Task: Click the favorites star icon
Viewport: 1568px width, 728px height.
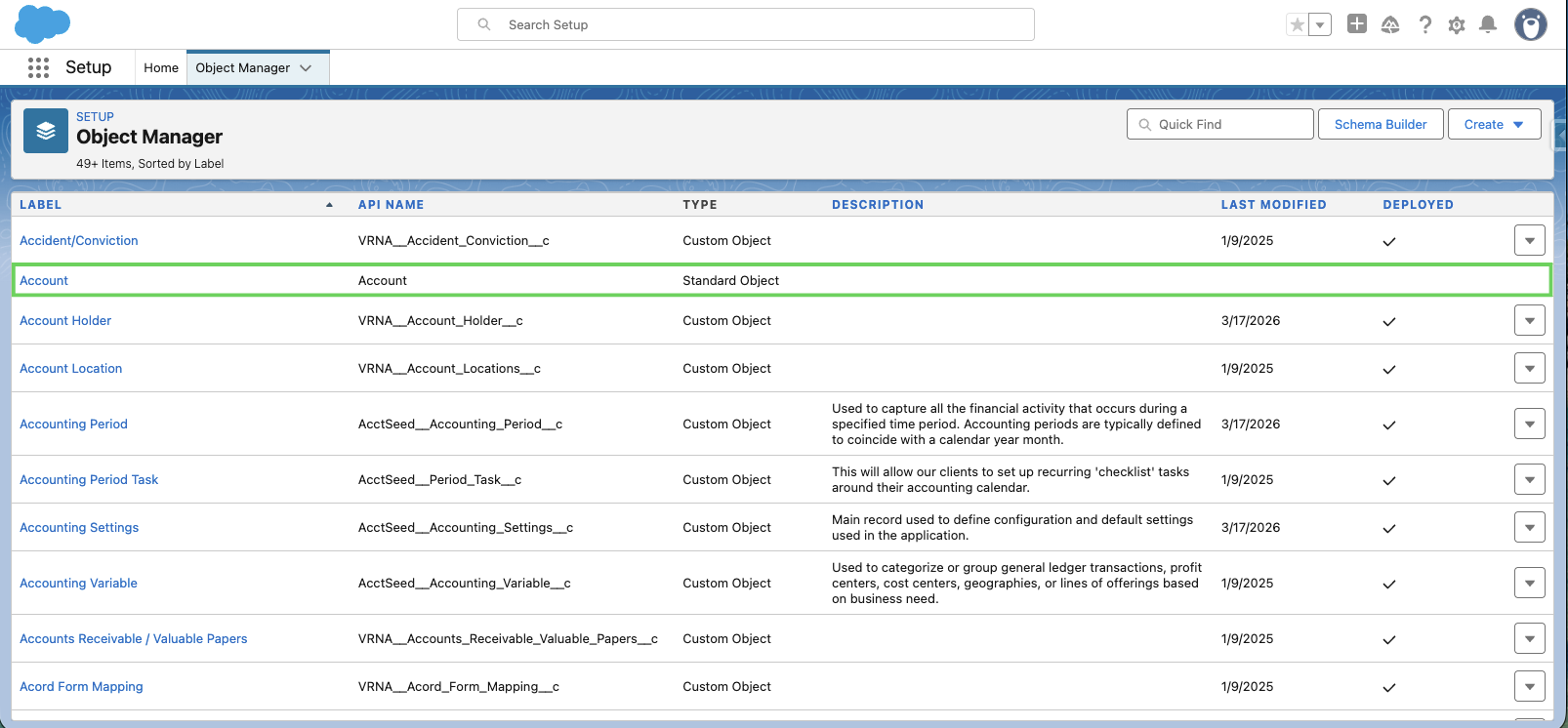Action: pos(1297,25)
